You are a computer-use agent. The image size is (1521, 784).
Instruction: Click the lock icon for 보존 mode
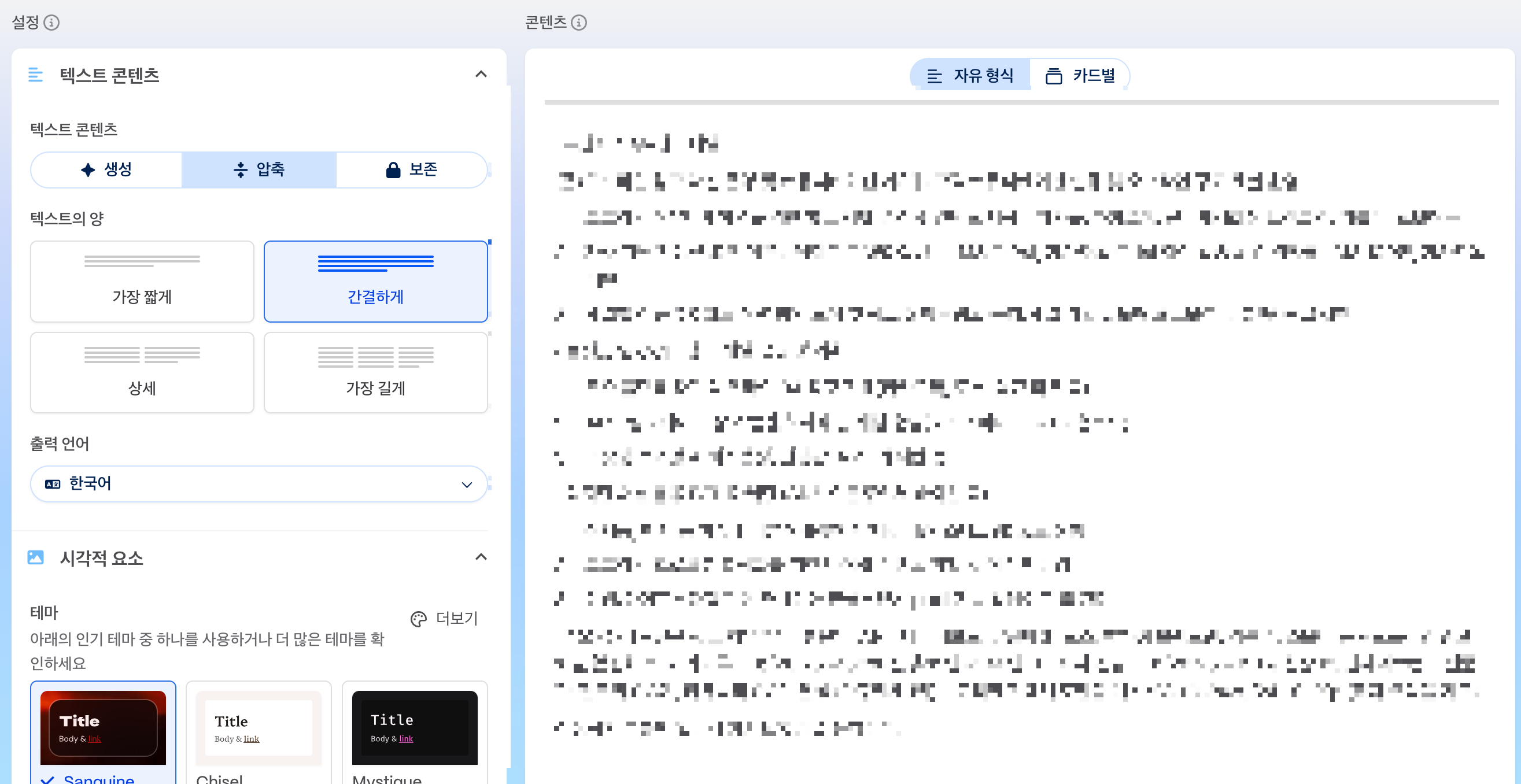tap(393, 170)
